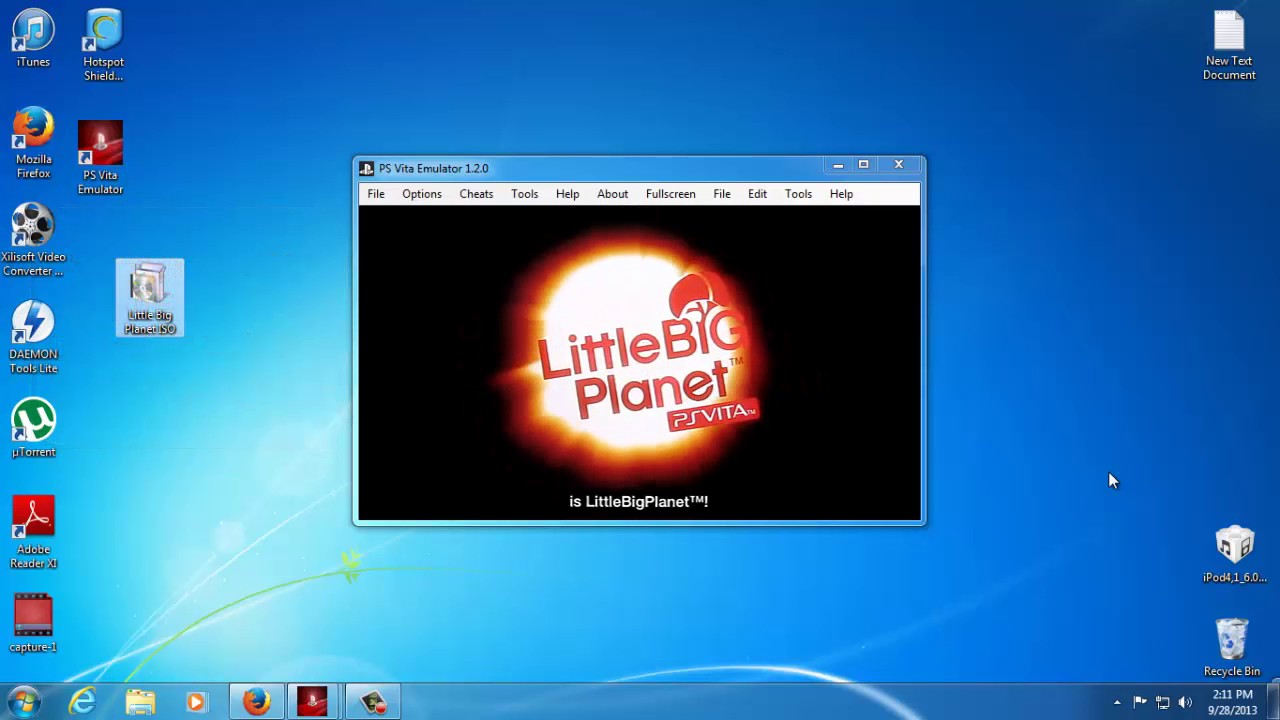1280x720 pixels.
Task: Select the iPod4,1_6.0 file on desktop
Action: tap(1234, 555)
